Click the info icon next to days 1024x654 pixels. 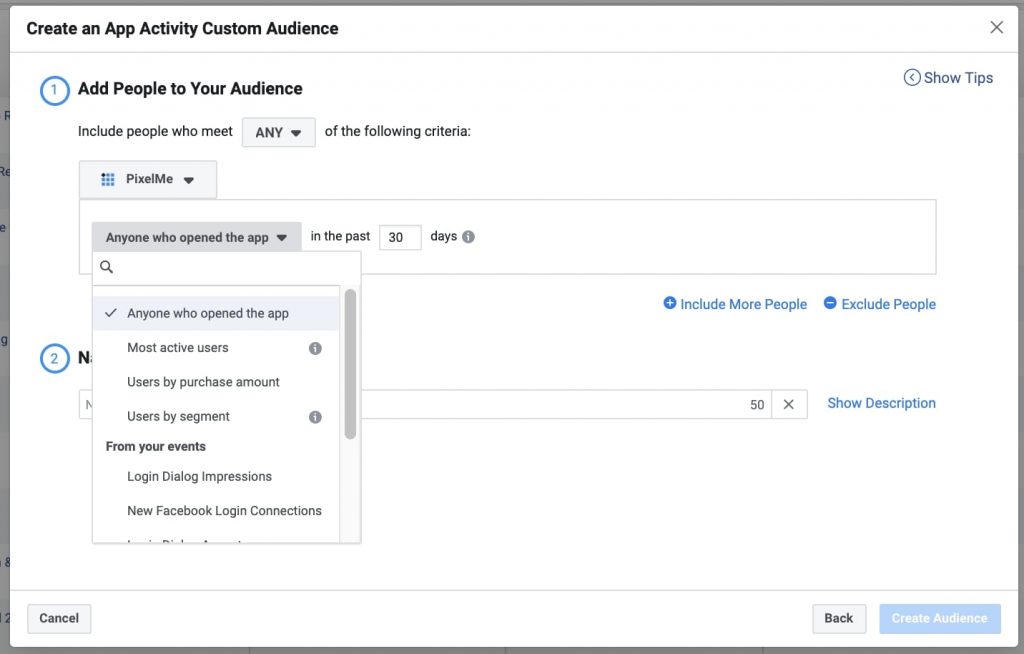pyautogui.click(x=468, y=238)
